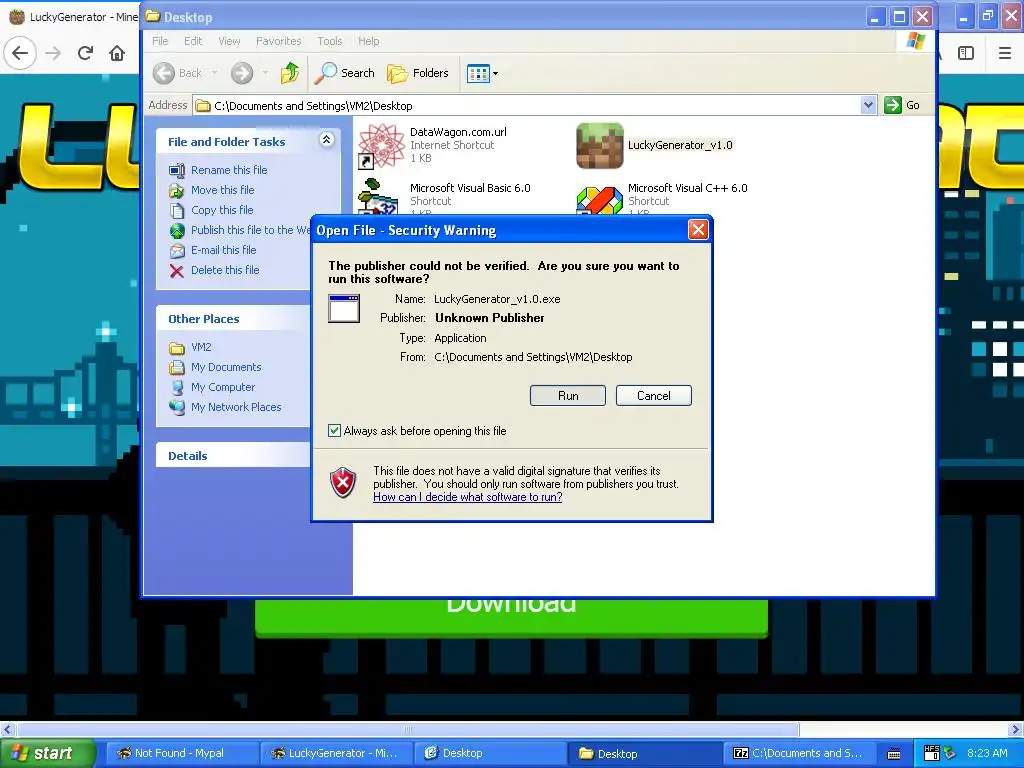Click the LuckyGenerator browser tab
This screenshot has width=1024, height=768.
point(71,17)
